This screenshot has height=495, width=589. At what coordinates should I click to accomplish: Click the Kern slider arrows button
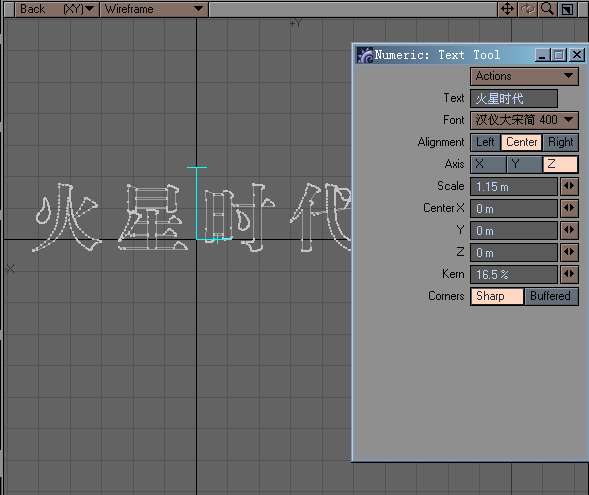click(569, 274)
